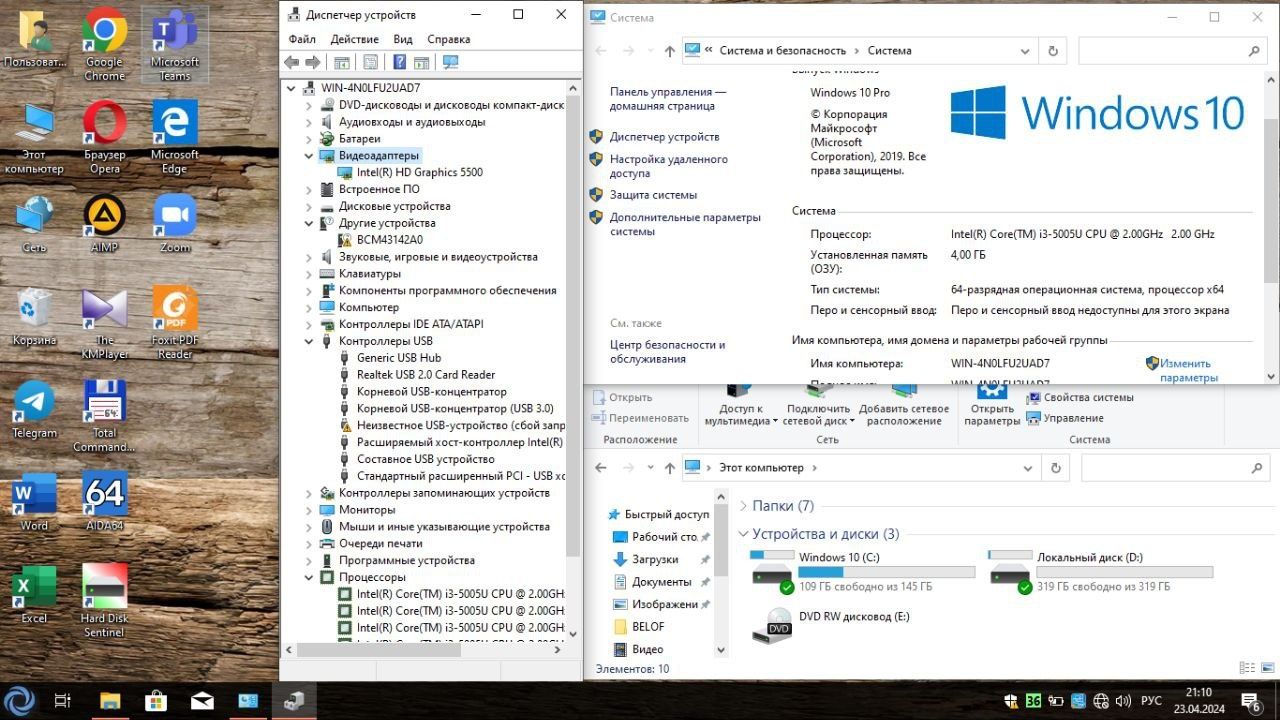Click the File Explorer taskbar icon
The height and width of the screenshot is (720, 1280).
tap(110, 700)
